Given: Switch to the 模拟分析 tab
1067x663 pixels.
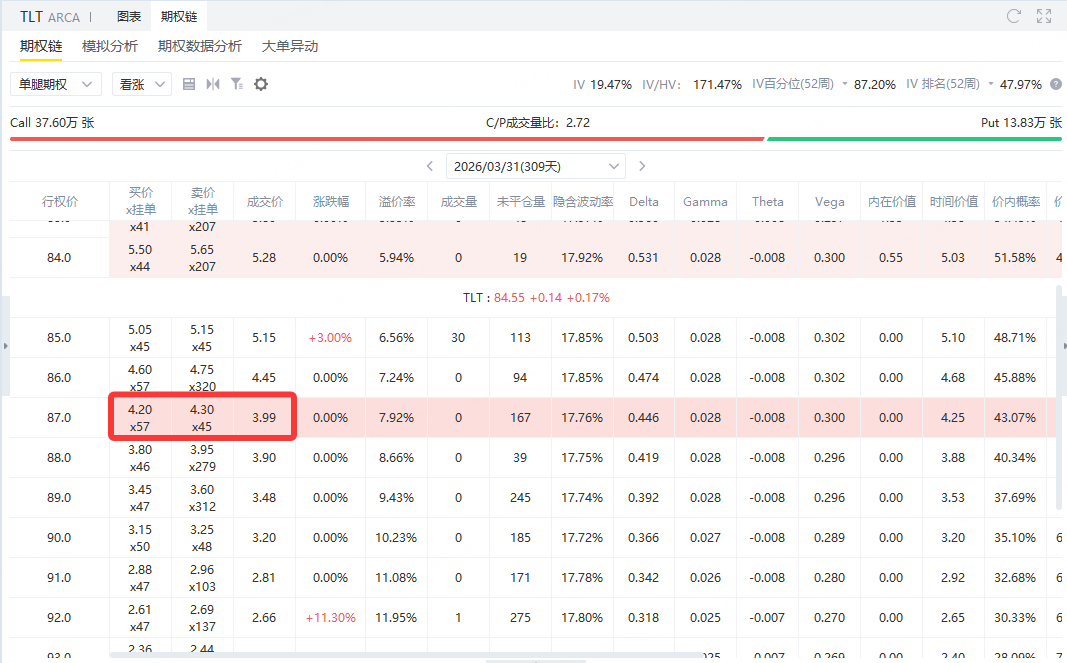Looking at the screenshot, I should pos(110,46).
